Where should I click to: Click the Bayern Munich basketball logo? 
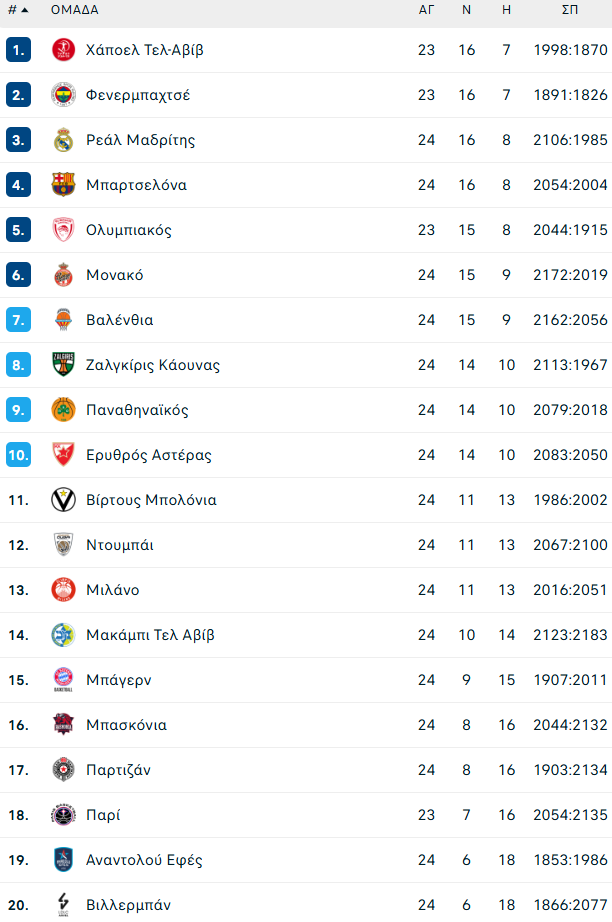tap(63, 679)
